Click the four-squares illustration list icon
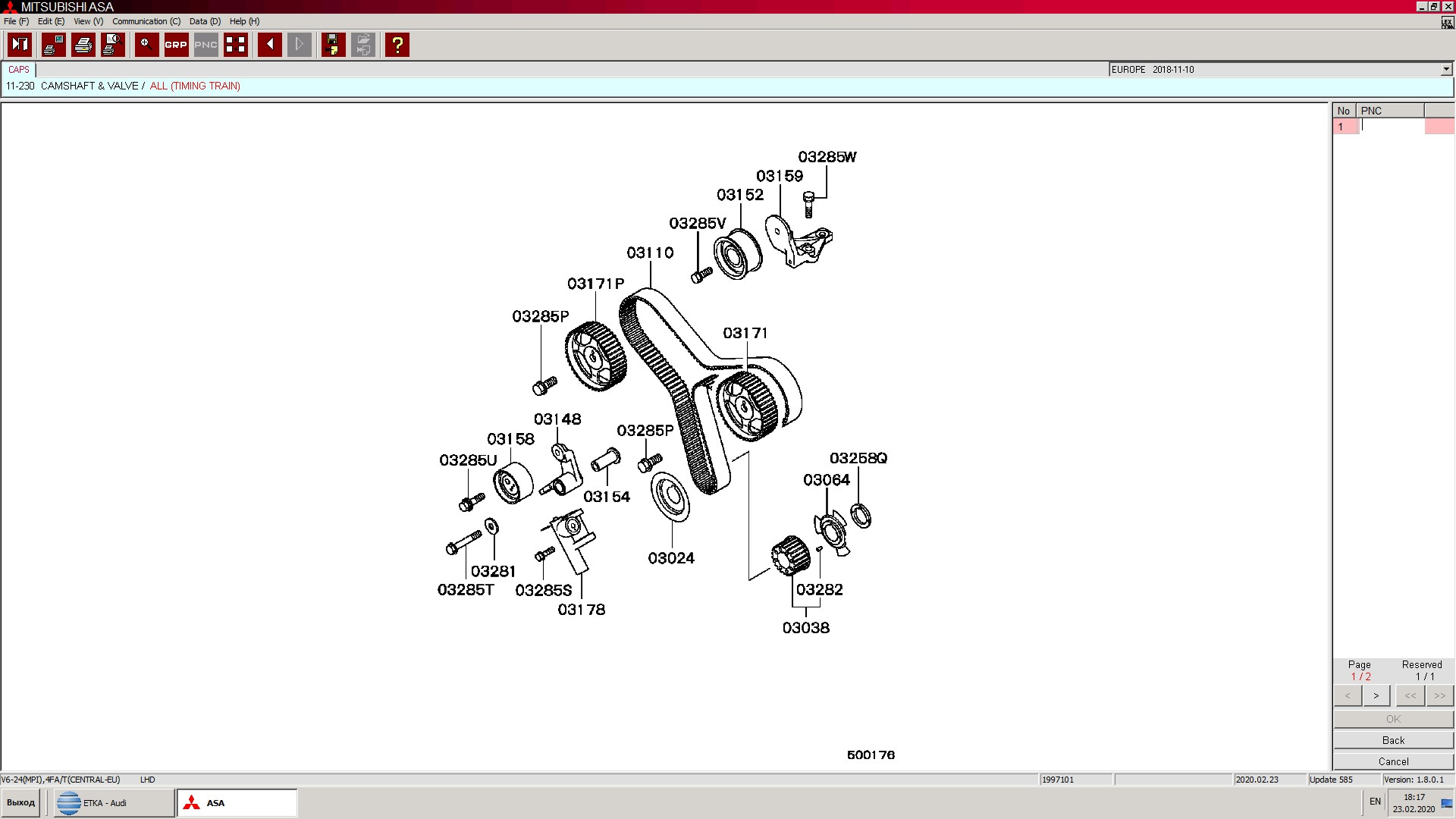1456x819 pixels. [236, 45]
